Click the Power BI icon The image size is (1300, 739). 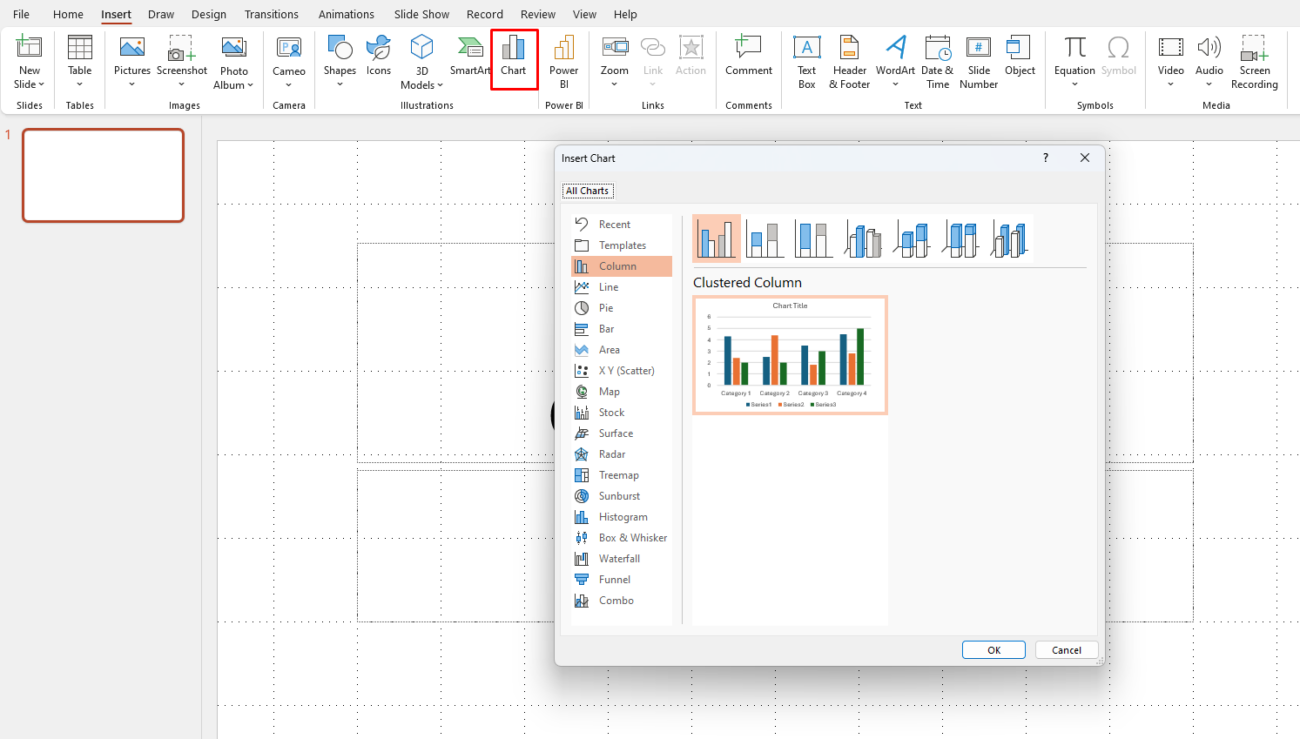564,47
